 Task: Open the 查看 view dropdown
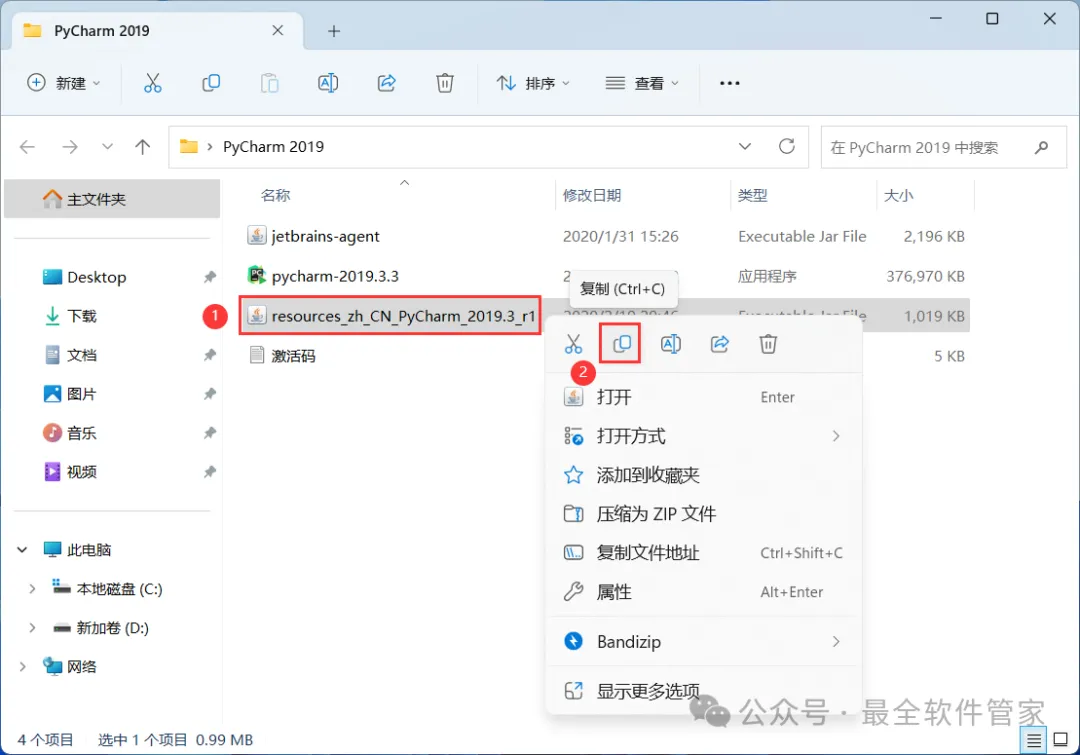(x=642, y=83)
